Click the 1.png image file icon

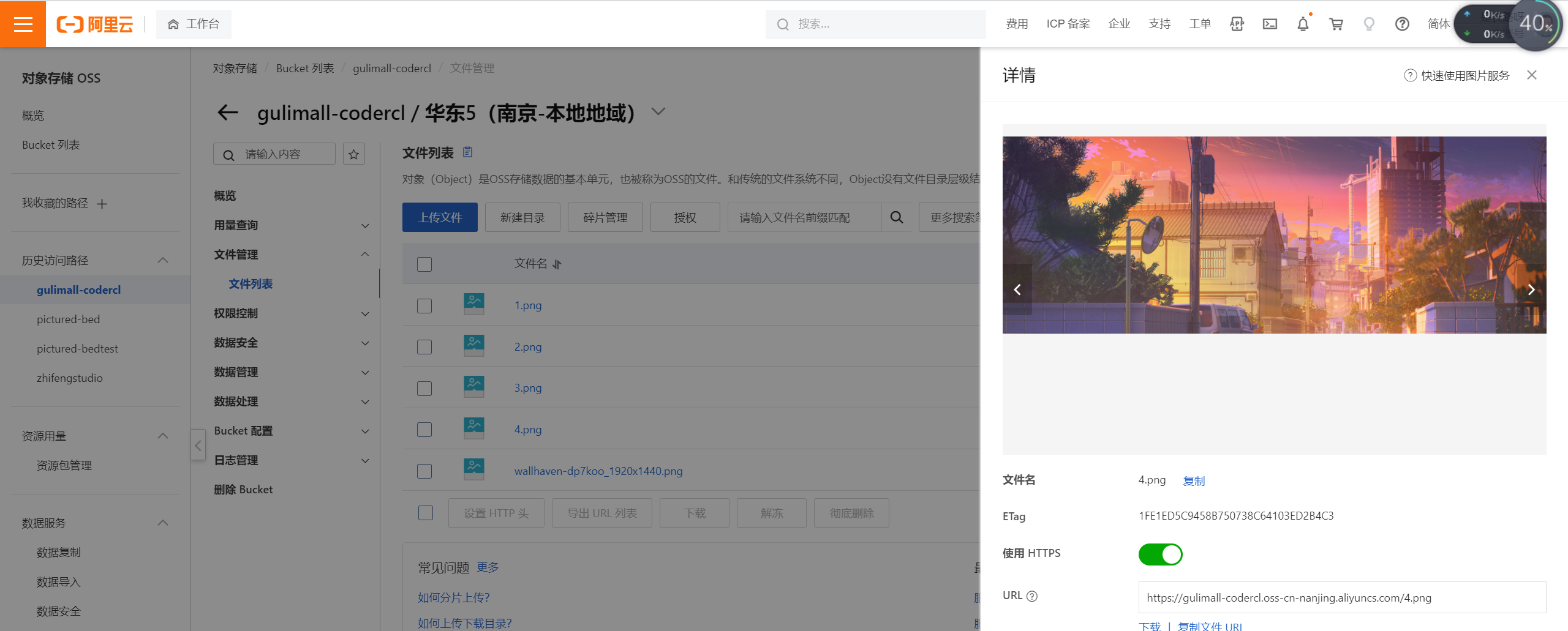[x=474, y=305]
